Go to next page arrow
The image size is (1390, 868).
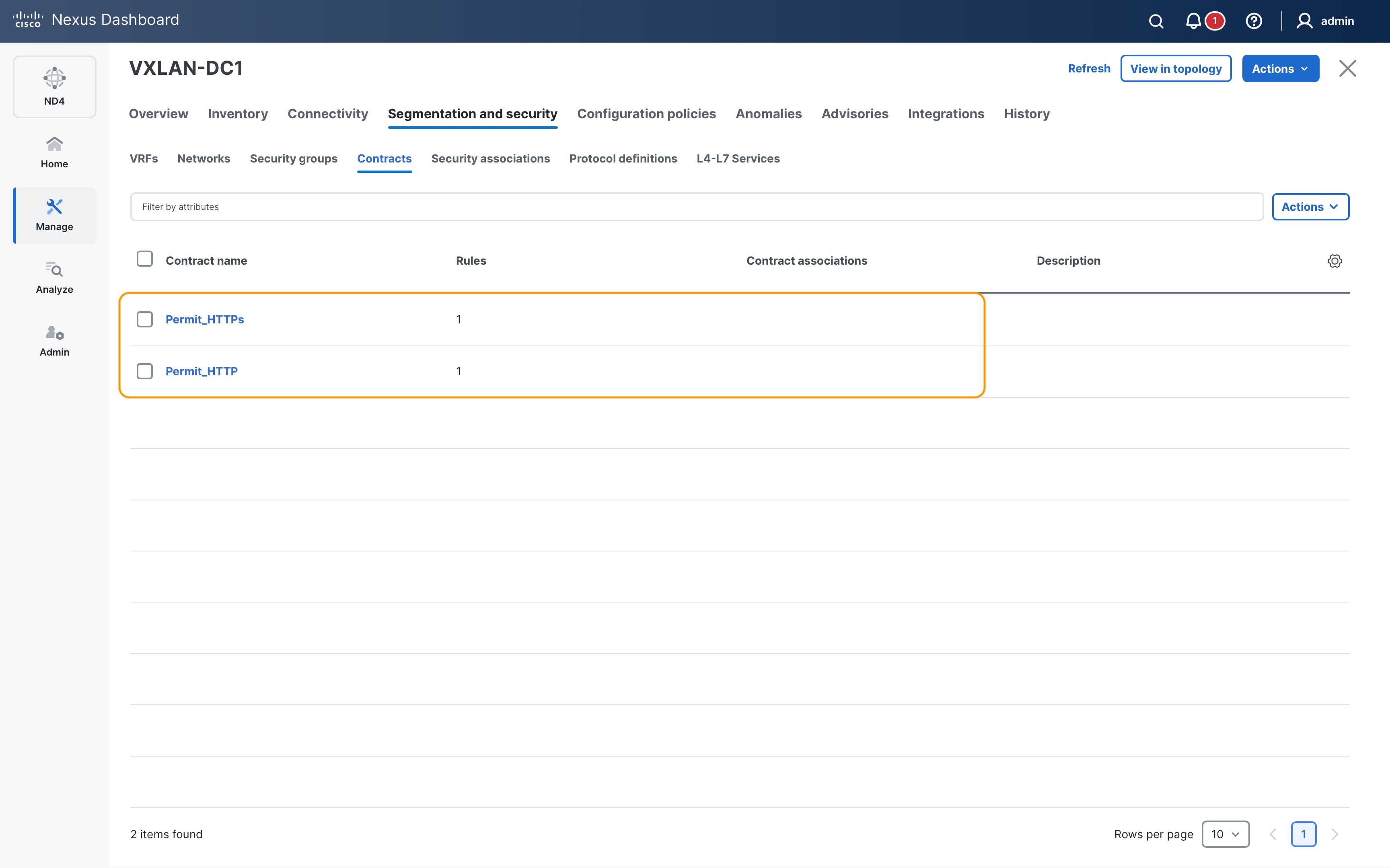(x=1334, y=834)
